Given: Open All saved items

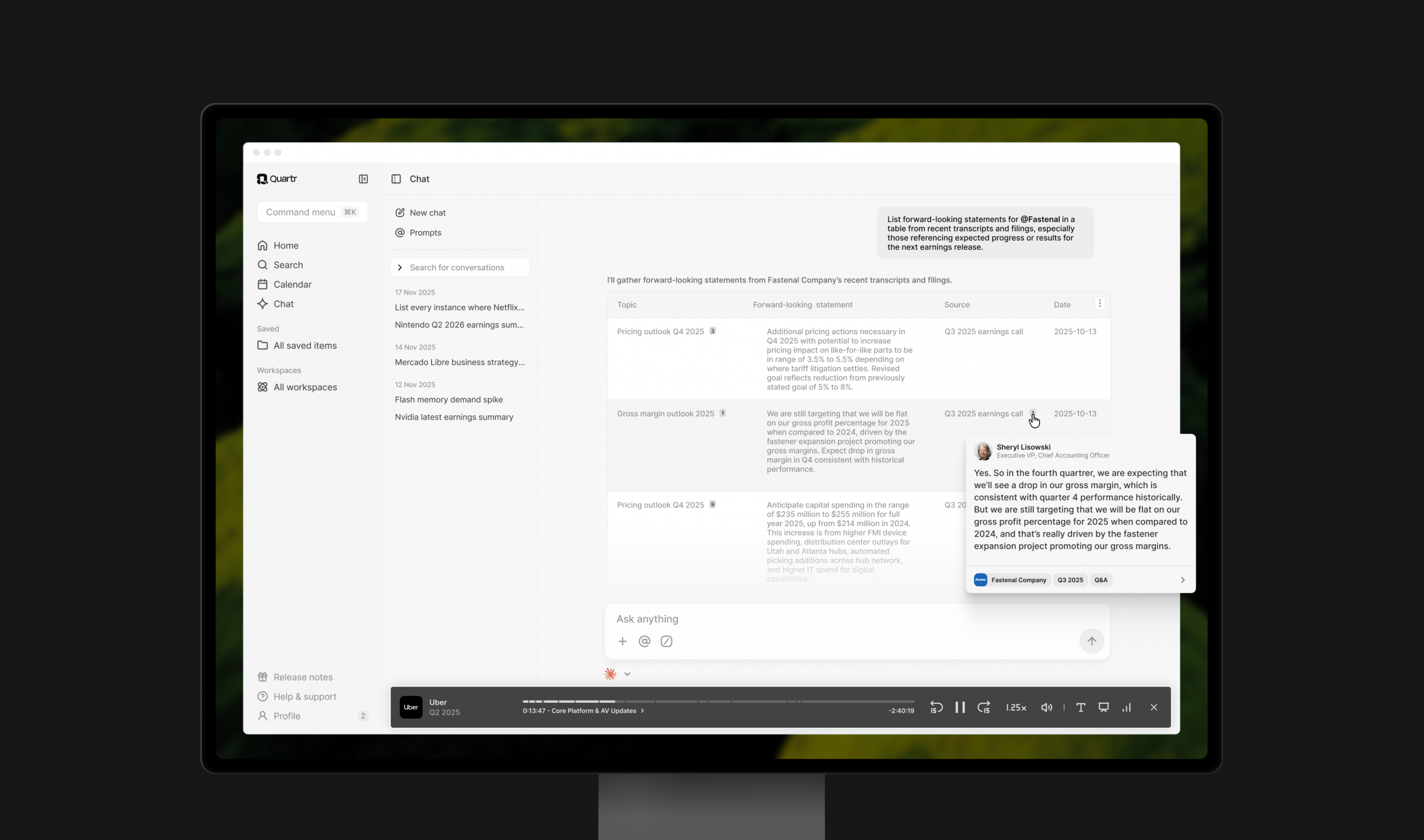Looking at the screenshot, I should point(296,345).
